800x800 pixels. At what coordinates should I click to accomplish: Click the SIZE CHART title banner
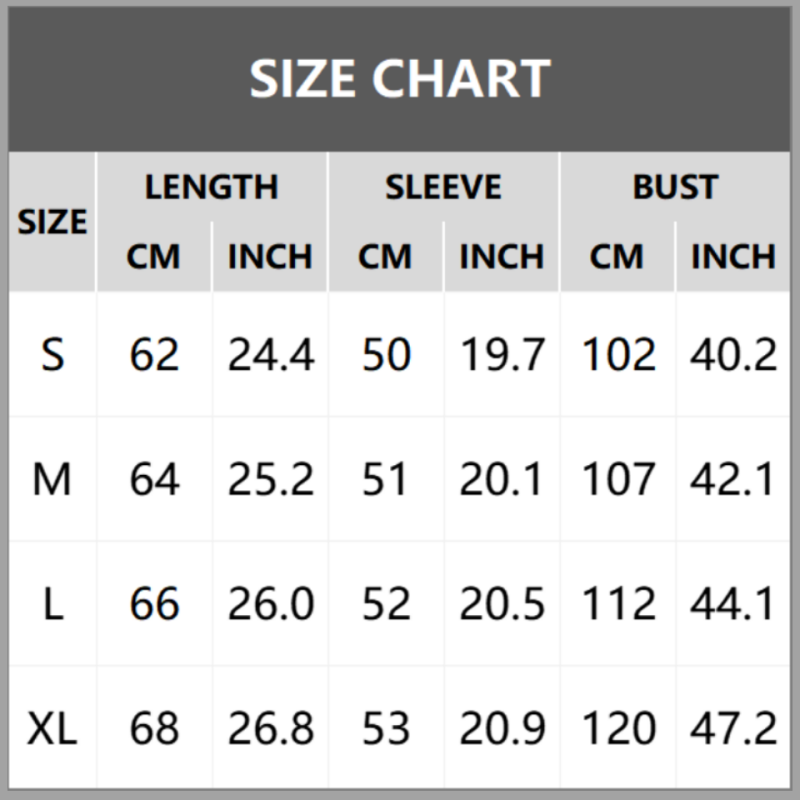400,78
